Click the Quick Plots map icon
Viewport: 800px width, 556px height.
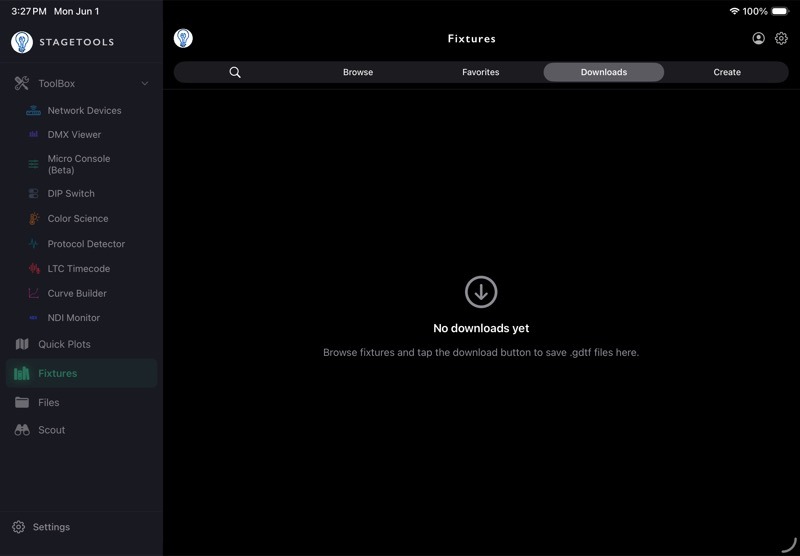click(x=22, y=344)
